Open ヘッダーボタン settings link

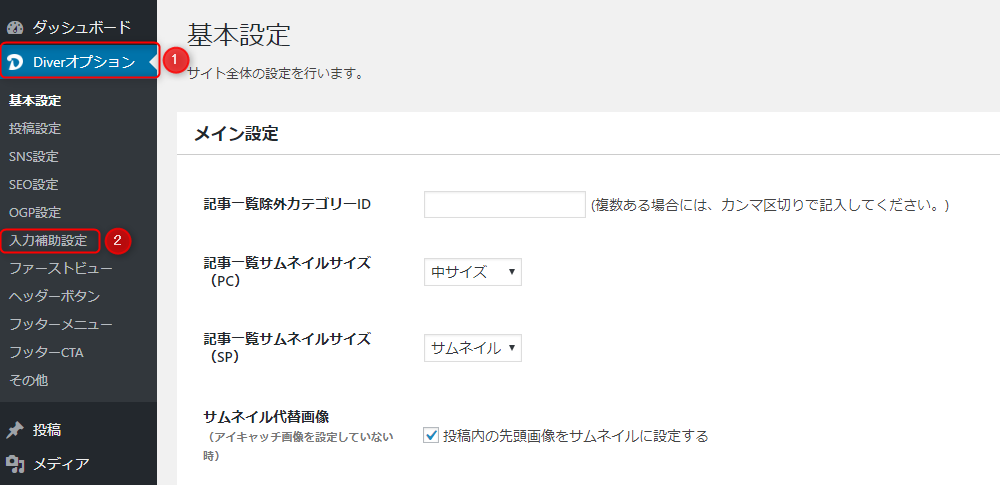click(54, 297)
